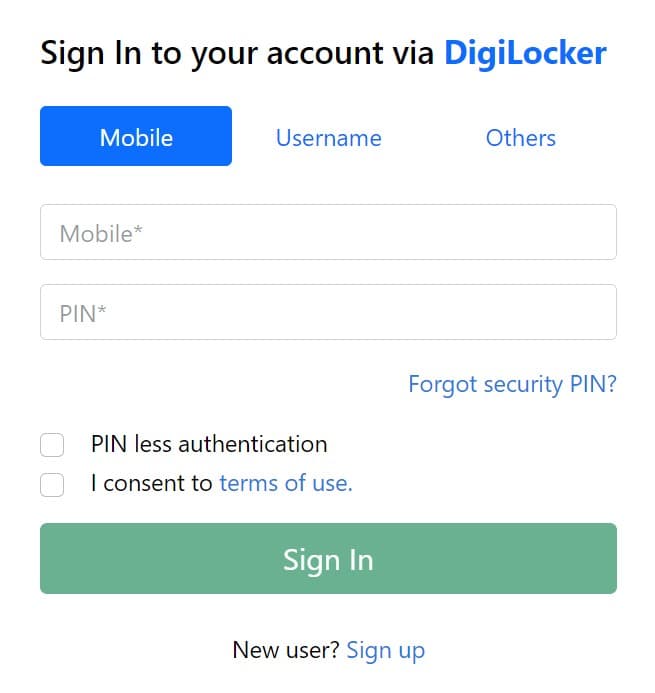Open the Forgot security PIN link

click(x=512, y=384)
